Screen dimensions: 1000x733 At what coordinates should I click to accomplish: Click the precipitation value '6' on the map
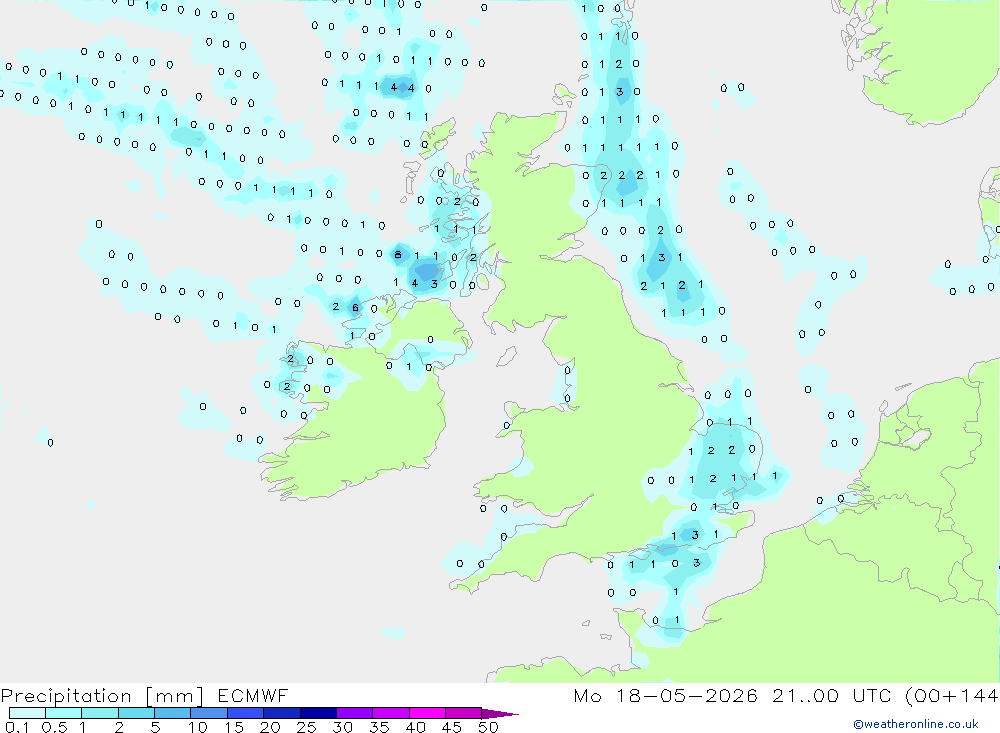[x=355, y=307]
